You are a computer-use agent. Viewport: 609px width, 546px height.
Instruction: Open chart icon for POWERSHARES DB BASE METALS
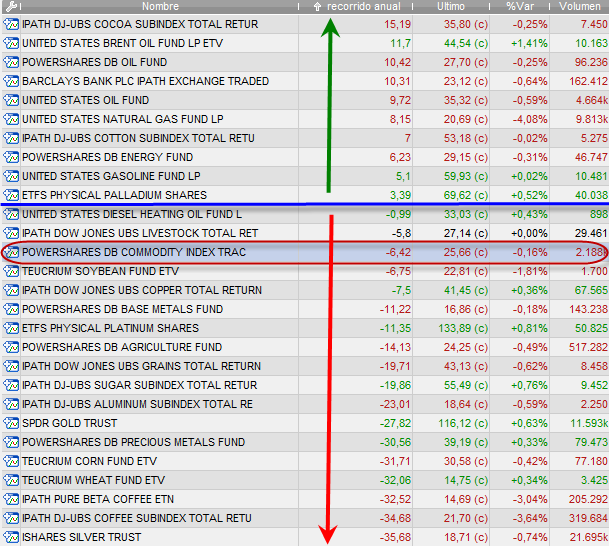[x=11, y=310]
